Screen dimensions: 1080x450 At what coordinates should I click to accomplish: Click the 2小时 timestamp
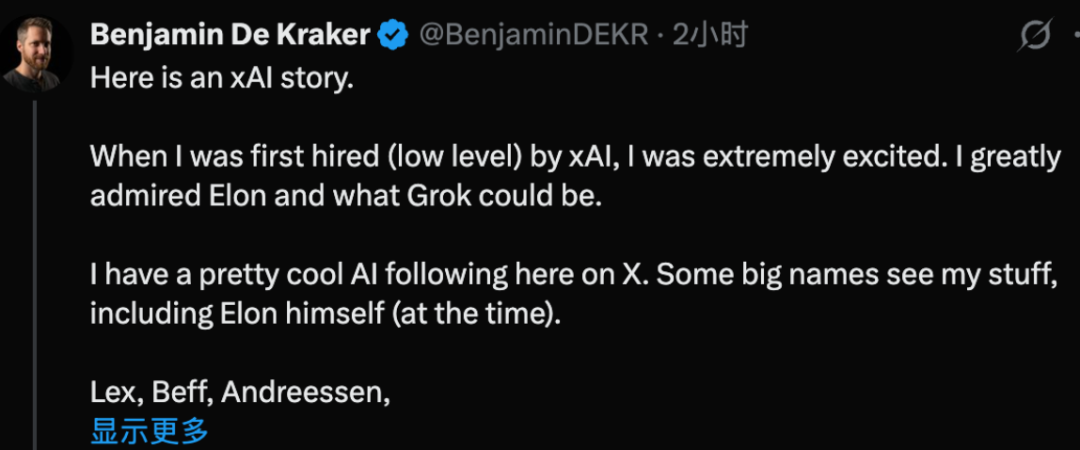pos(711,36)
